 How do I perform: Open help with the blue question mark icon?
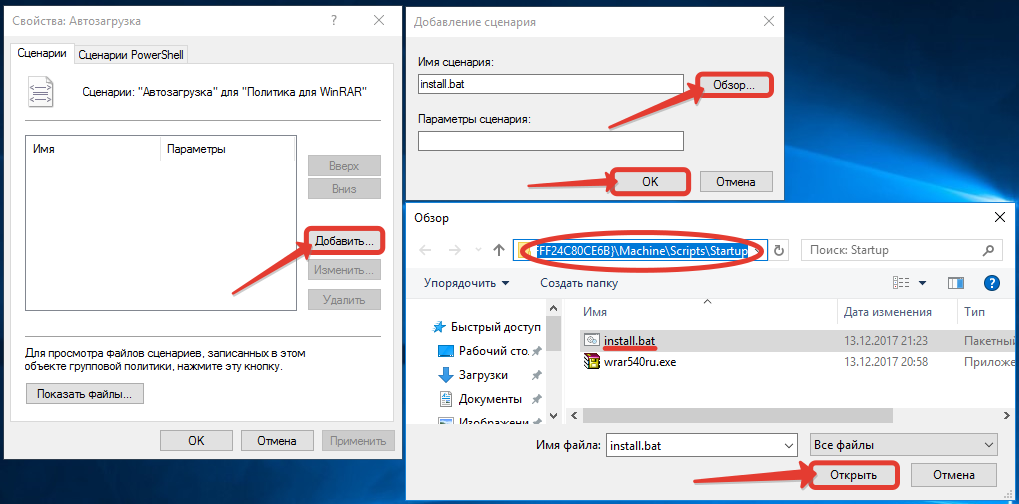(x=992, y=283)
